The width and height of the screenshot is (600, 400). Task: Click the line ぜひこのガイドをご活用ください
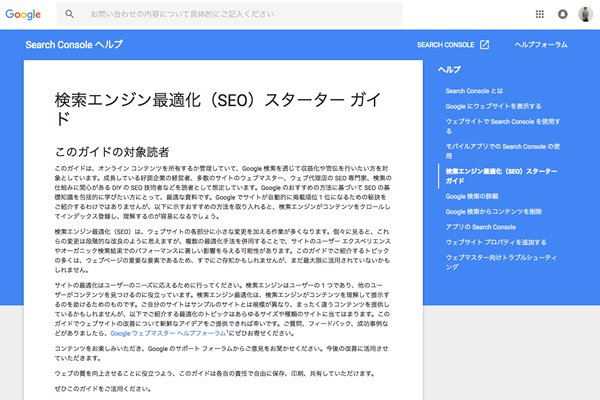tap(103, 389)
